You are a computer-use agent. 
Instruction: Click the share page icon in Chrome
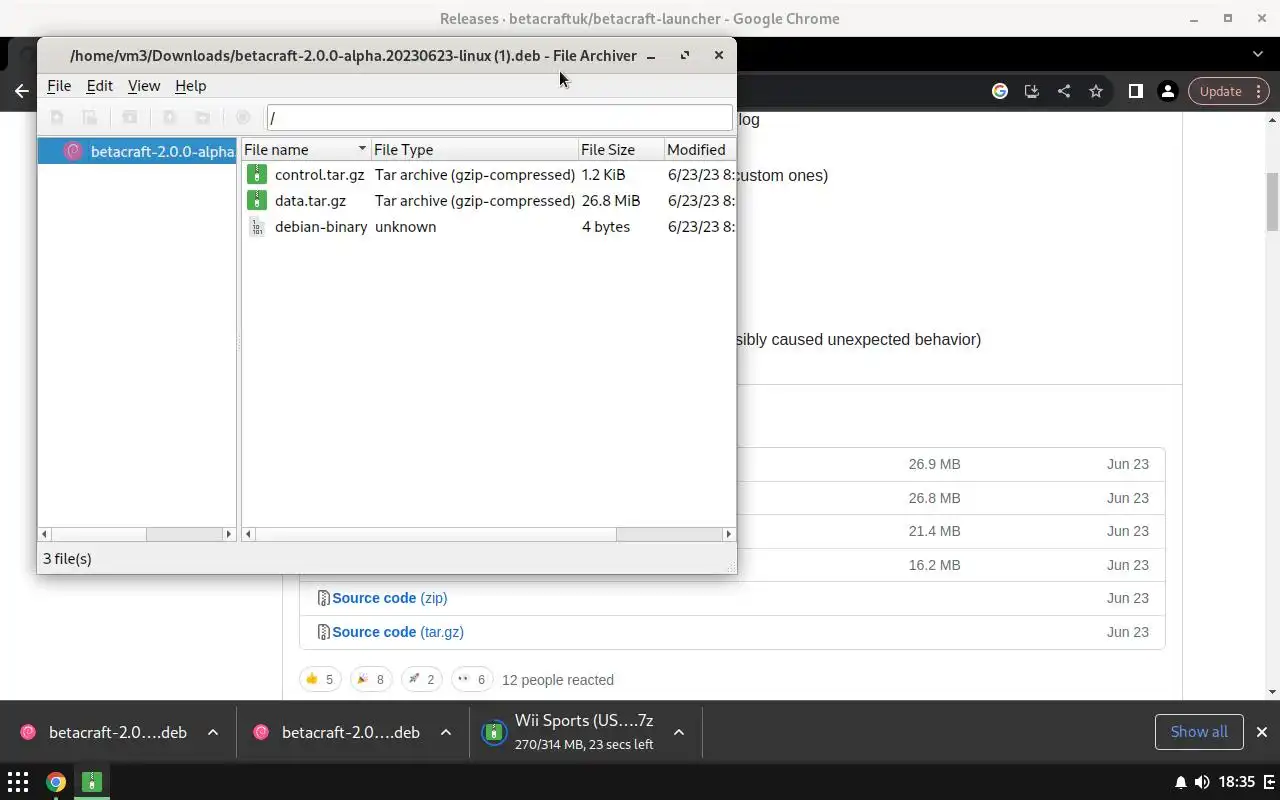1064,91
